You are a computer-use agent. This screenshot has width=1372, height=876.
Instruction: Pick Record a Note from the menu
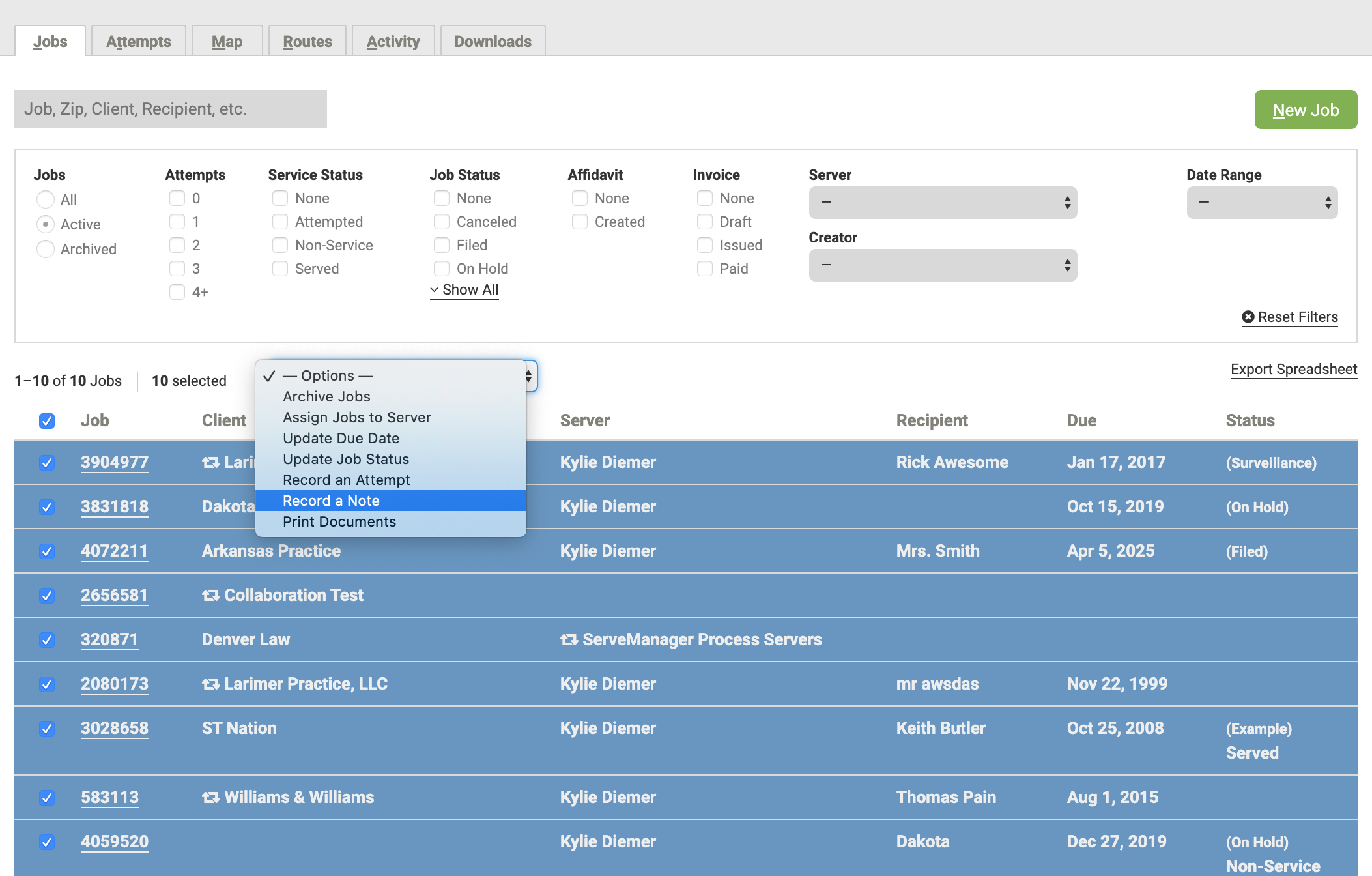(x=391, y=501)
